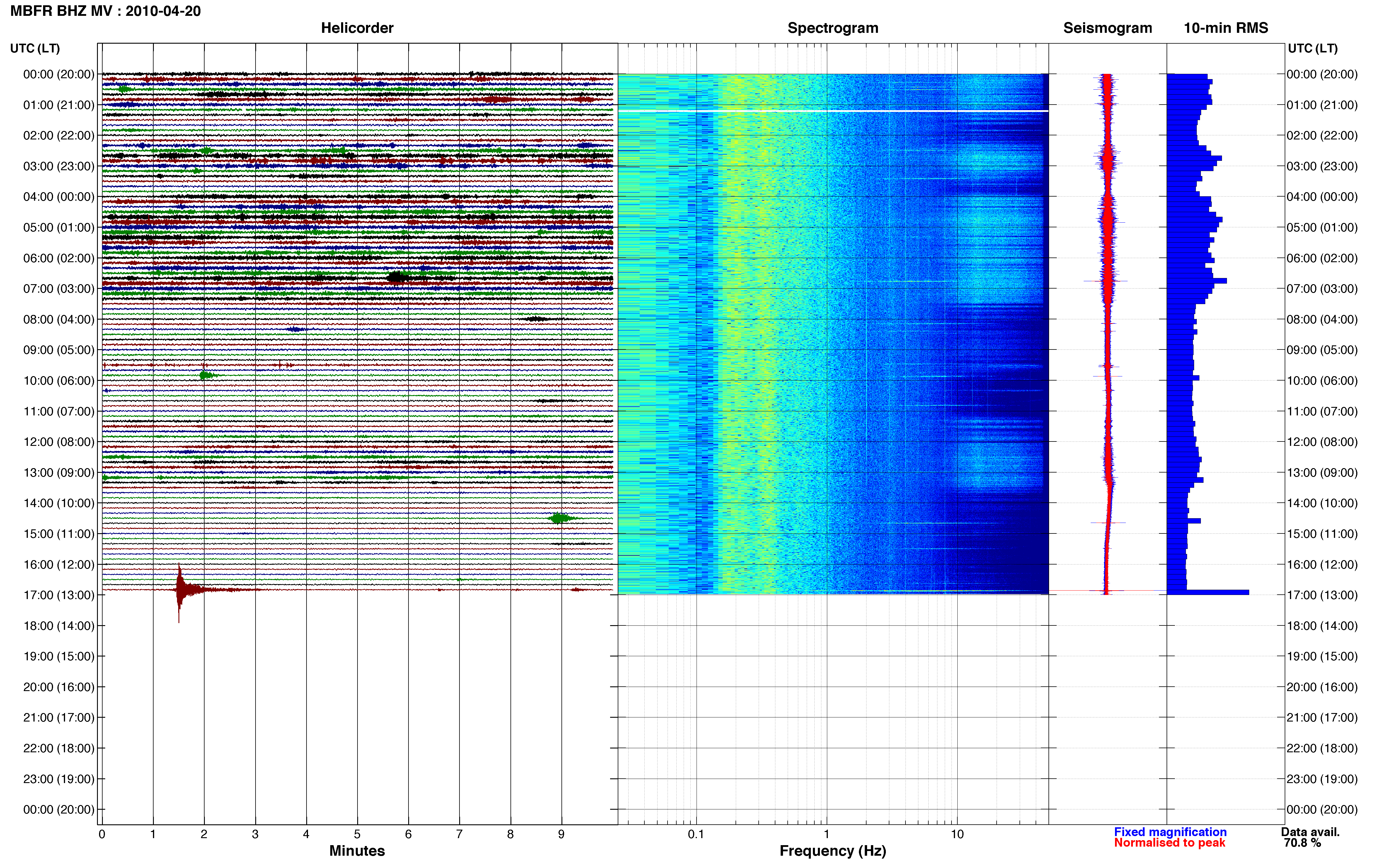Screen dimensions: 1389x868
Task: Select the Seismogram panel heading
Action: [x=1108, y=28]
